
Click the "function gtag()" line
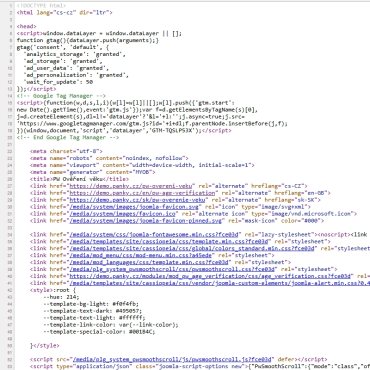pyautogui.click(x=88, y=40)
